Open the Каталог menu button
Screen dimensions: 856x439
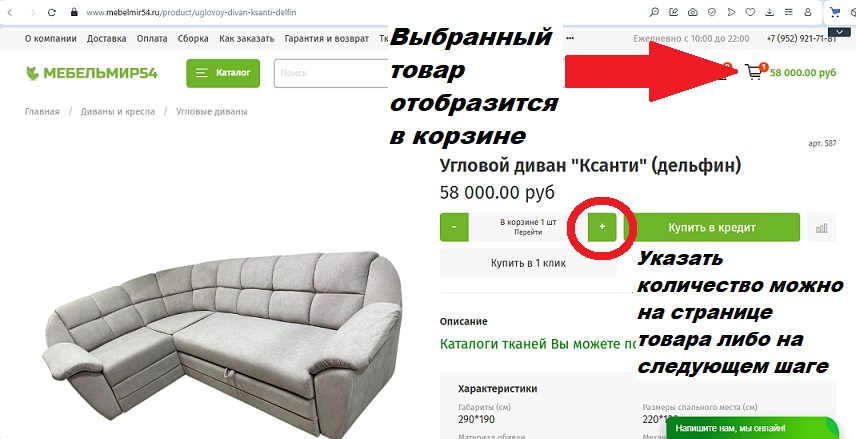pyautogui.click(x=223, y=73)
